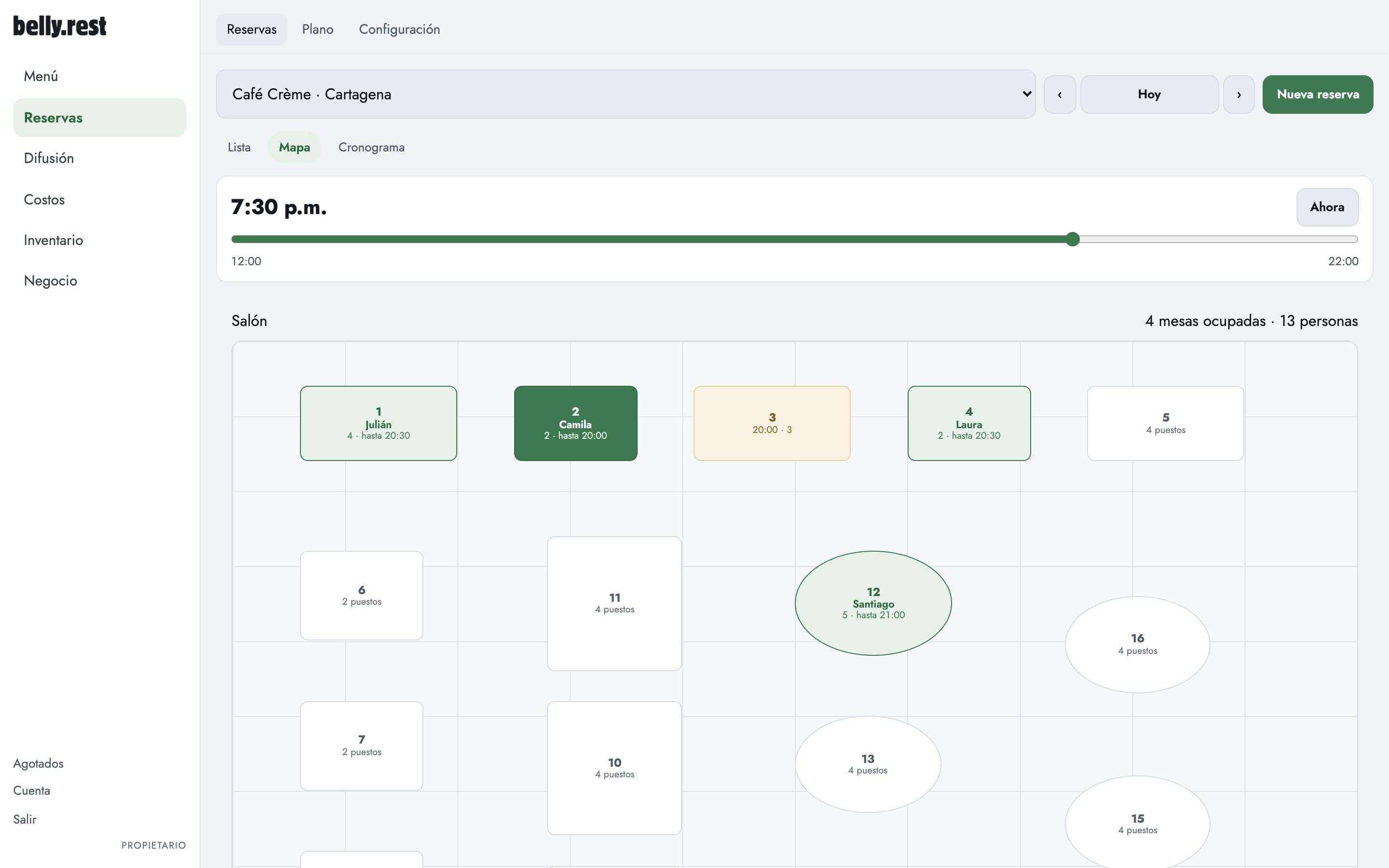Click the Nueva reserva button

(1318, 94)
